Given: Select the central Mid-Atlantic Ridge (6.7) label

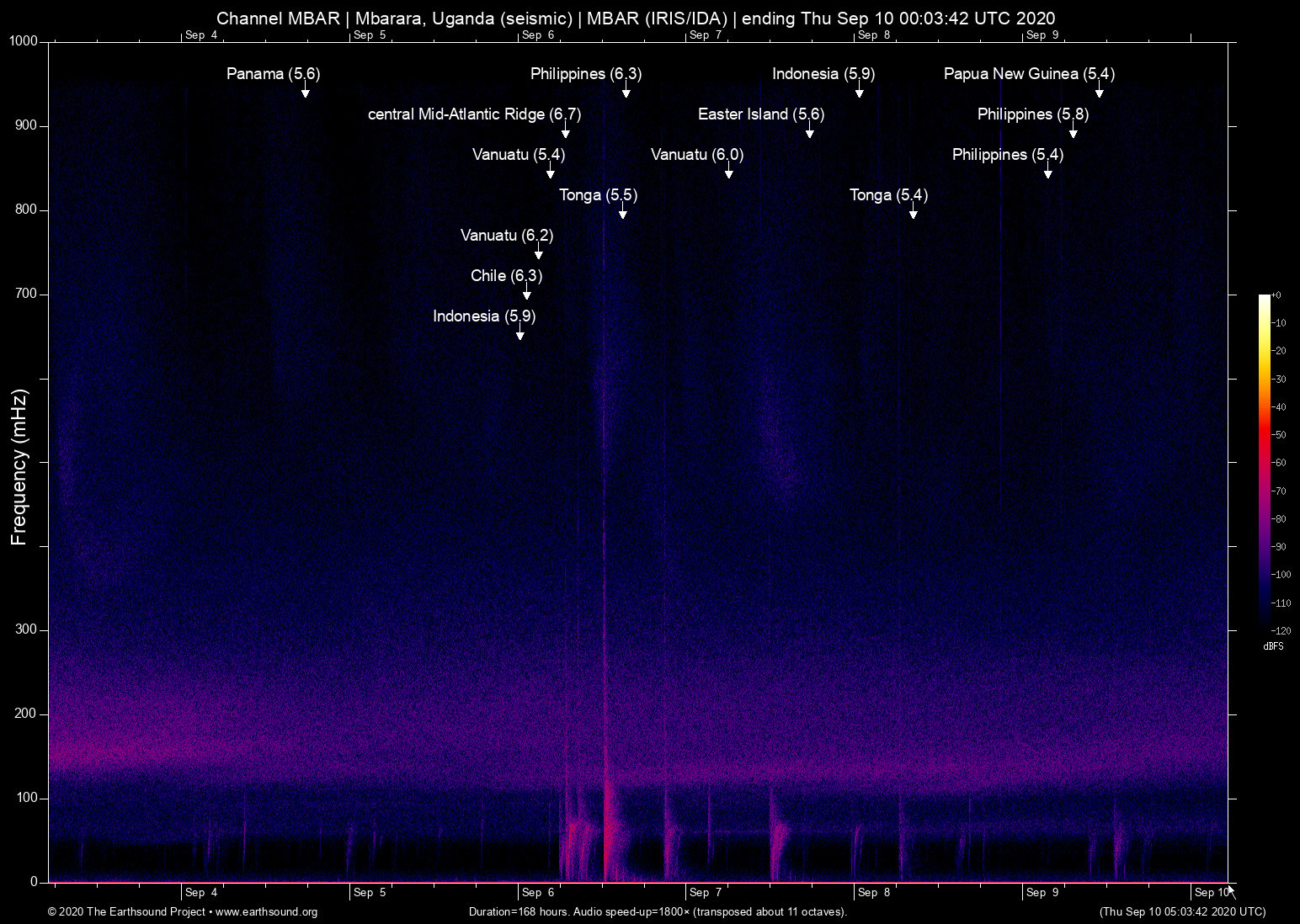Looking at the screenshot, I should (x=474, y=114).
